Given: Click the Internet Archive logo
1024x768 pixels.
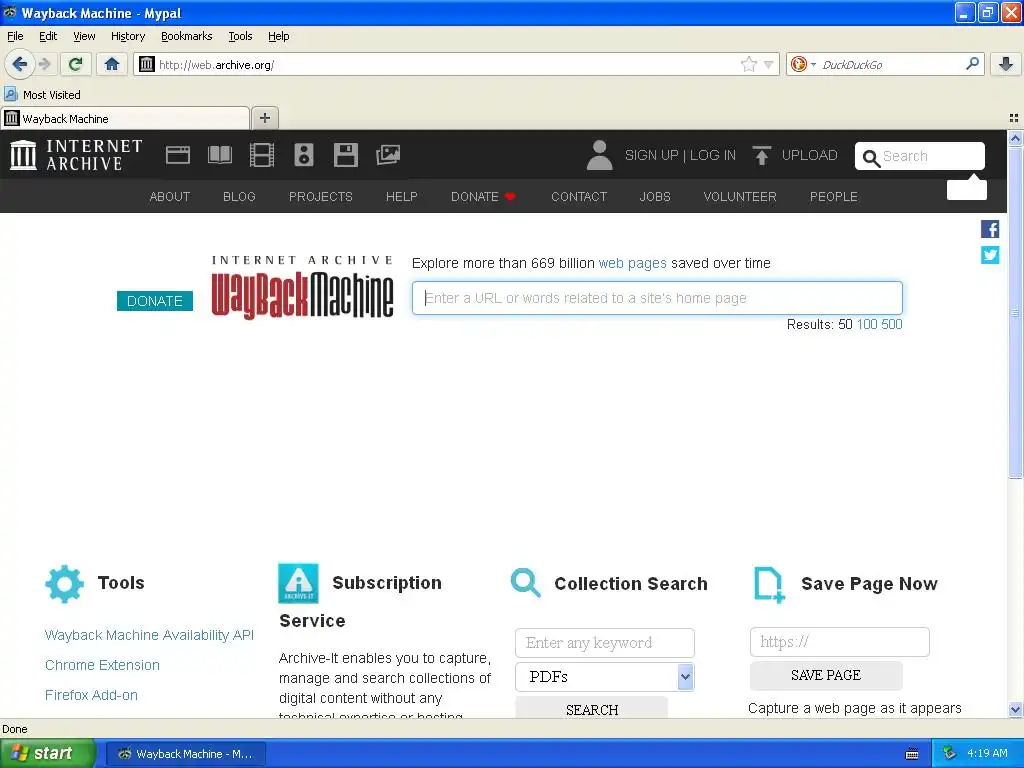Looking at the screenshot, I should point(76,155).
